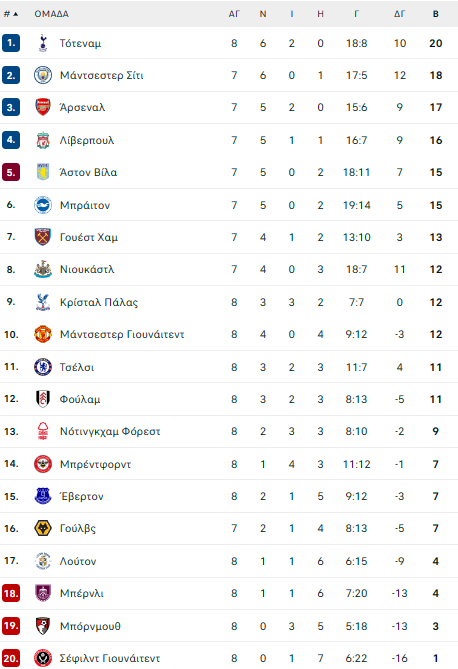Click the Arsenal club crest

43,107
